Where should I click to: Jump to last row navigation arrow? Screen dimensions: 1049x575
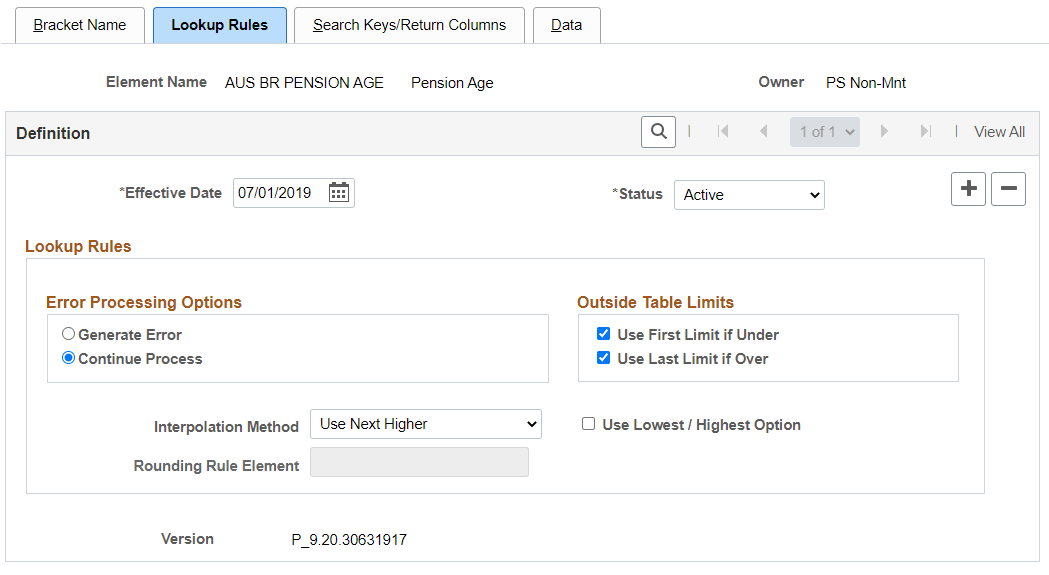click(925, 132)
